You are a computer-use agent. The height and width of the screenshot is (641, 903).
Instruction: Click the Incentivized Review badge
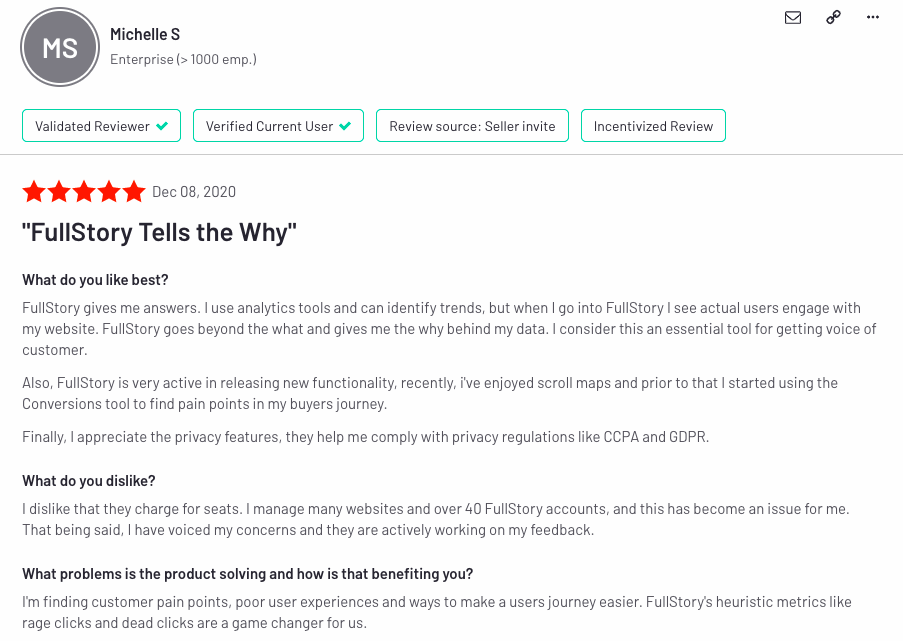tap(653, 126)
